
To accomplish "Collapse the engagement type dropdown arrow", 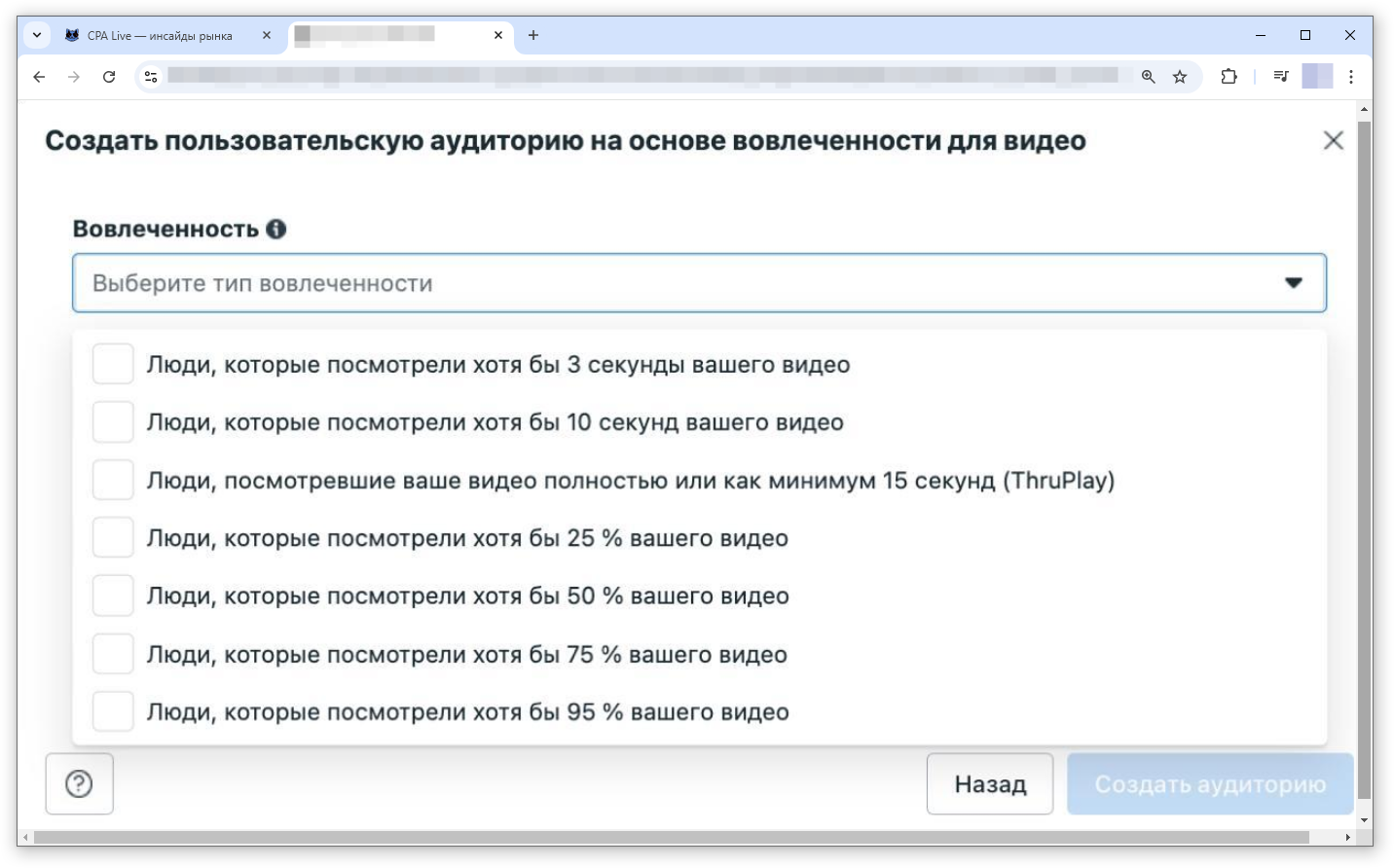I will click(1294, 283).
